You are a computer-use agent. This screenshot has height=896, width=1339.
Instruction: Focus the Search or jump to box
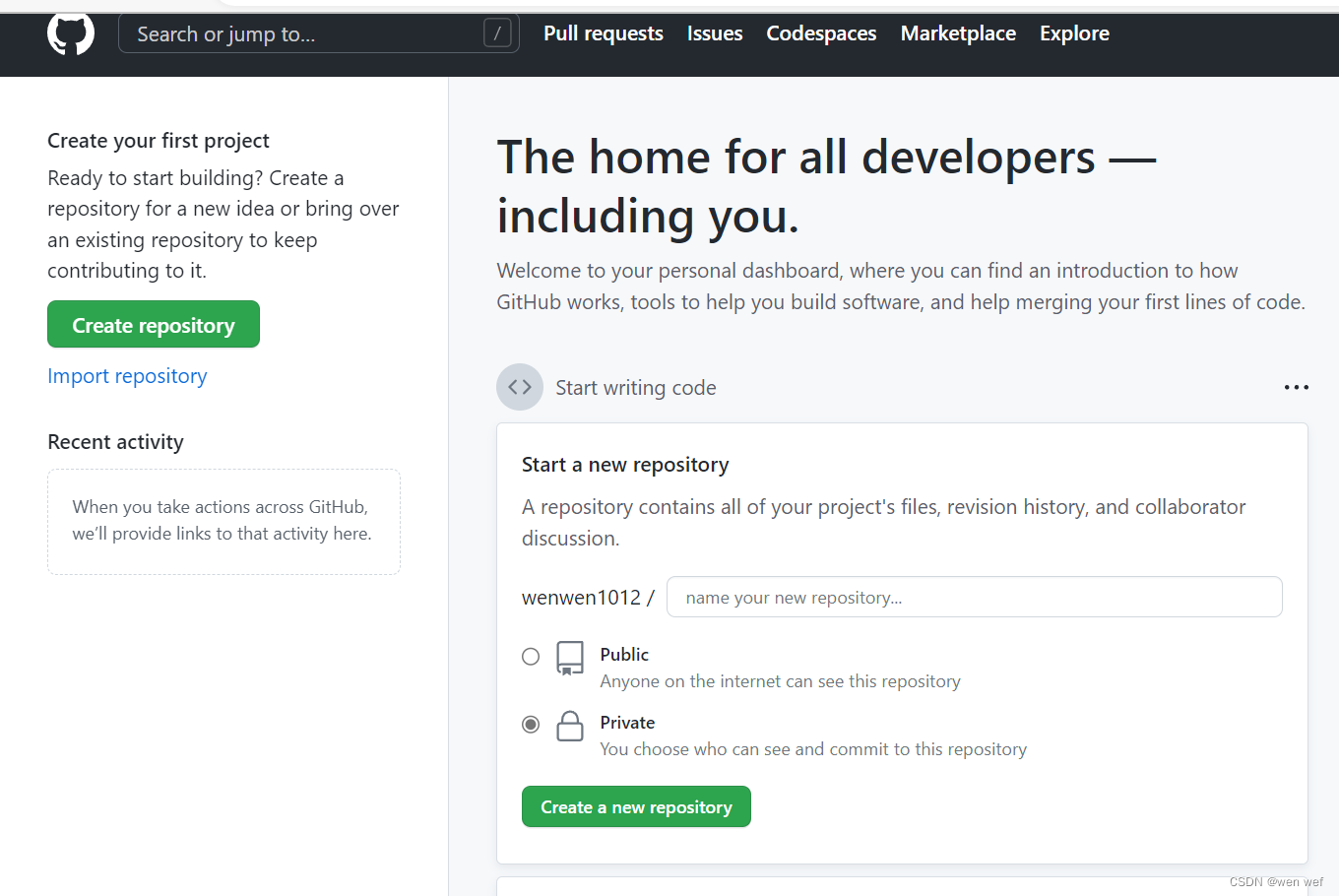318,33
